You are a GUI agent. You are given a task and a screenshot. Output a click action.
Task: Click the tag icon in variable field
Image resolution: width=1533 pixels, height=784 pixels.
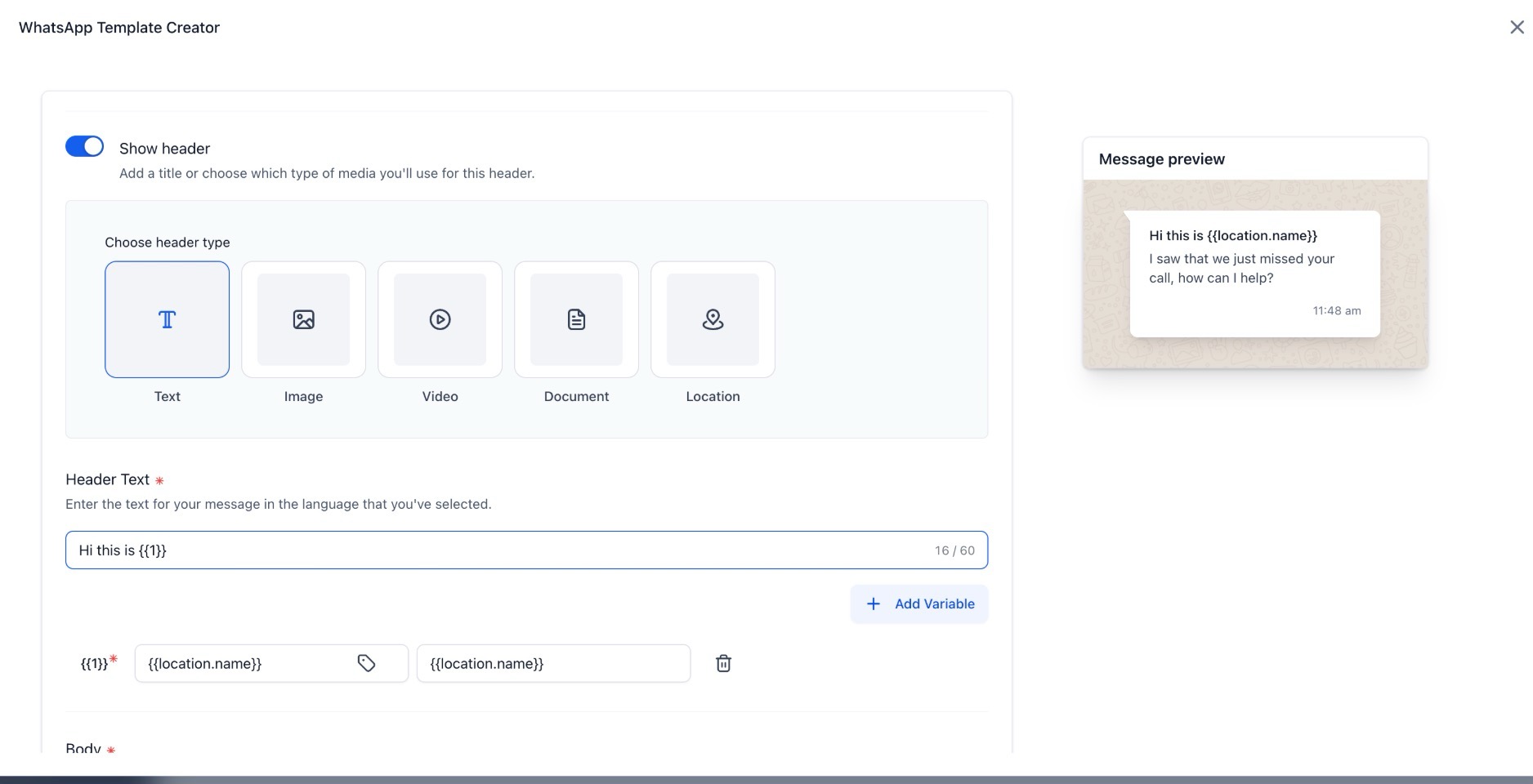click(366, 663)
